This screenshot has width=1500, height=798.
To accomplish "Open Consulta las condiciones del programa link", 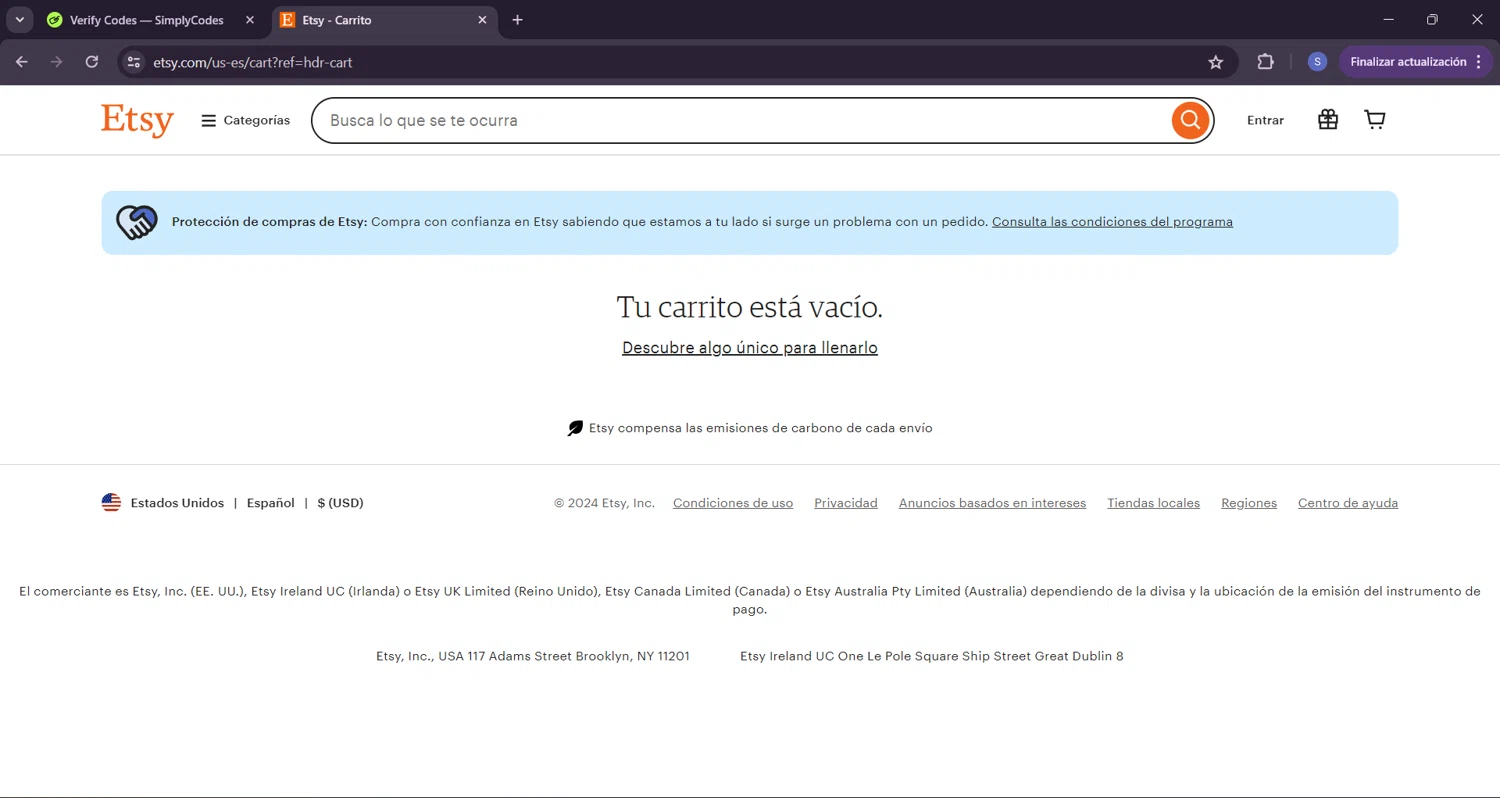I will click(1112, 222).
